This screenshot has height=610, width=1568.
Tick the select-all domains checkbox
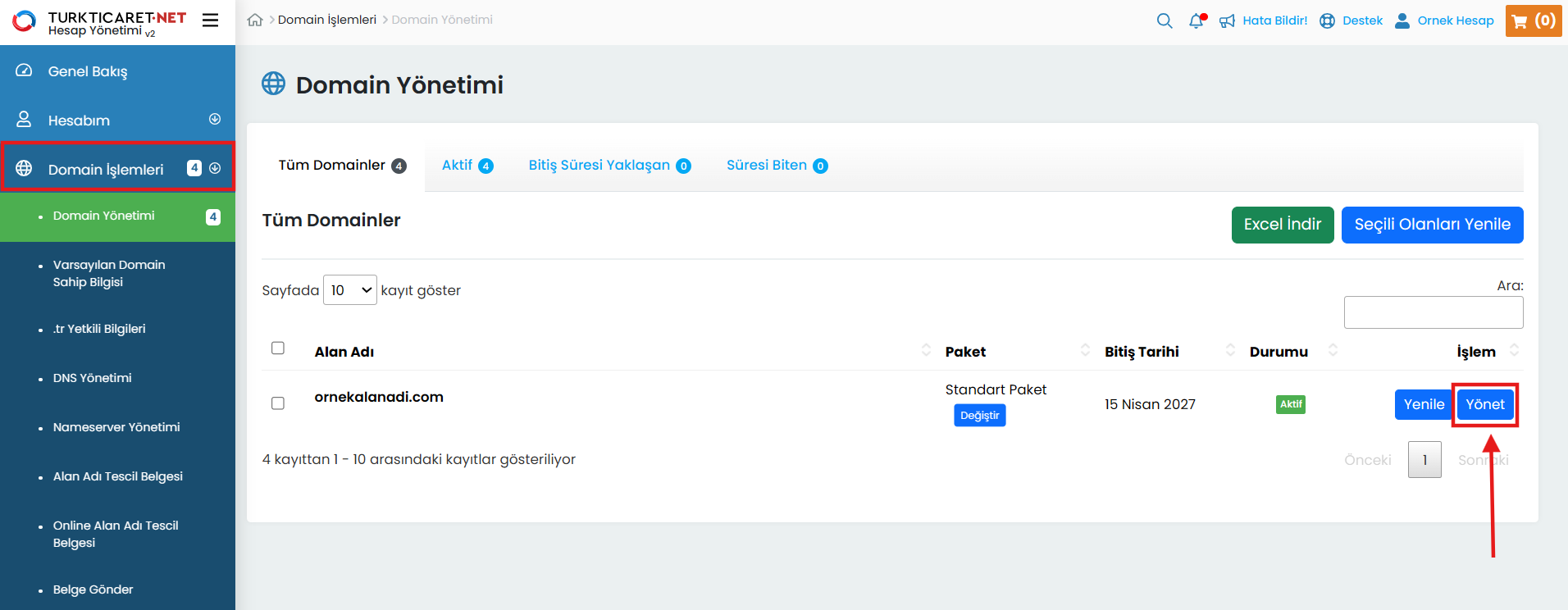coord(278,348)
